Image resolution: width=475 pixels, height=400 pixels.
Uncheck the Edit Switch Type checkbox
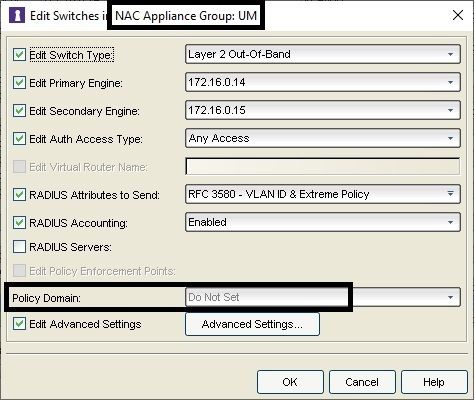coord(19,55)
